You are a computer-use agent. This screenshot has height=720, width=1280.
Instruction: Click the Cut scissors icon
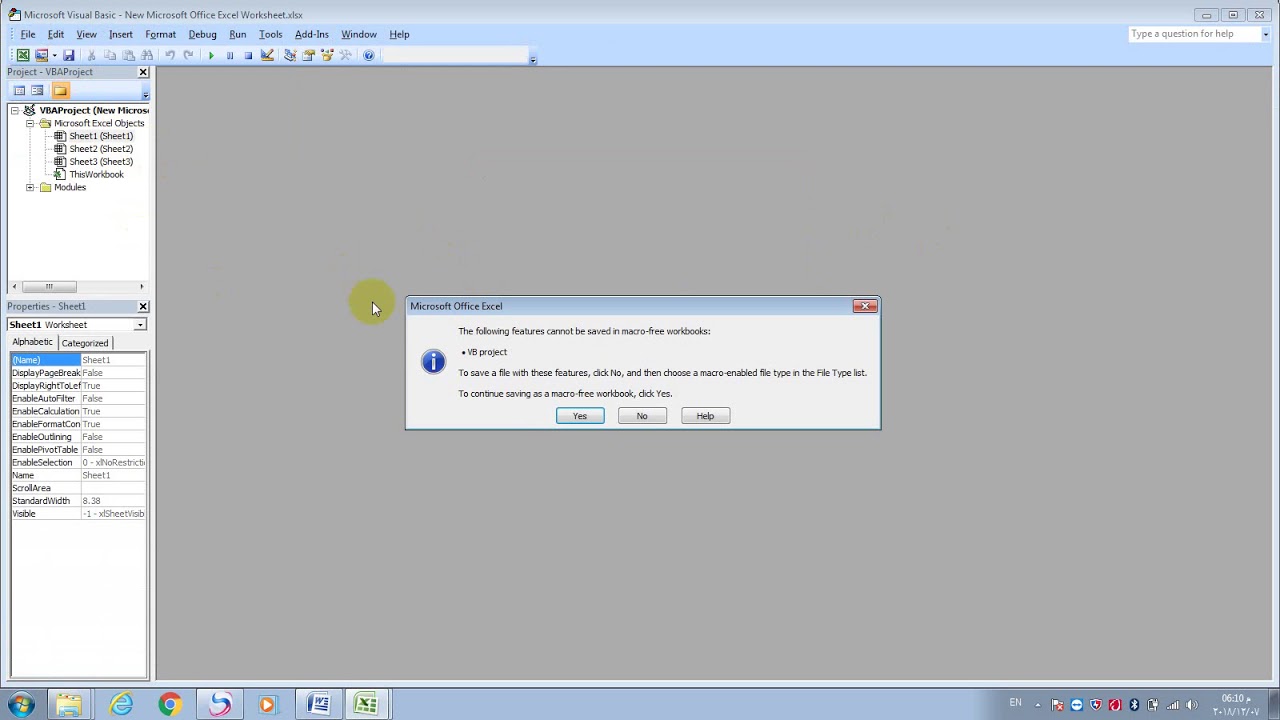coord(91,55)
